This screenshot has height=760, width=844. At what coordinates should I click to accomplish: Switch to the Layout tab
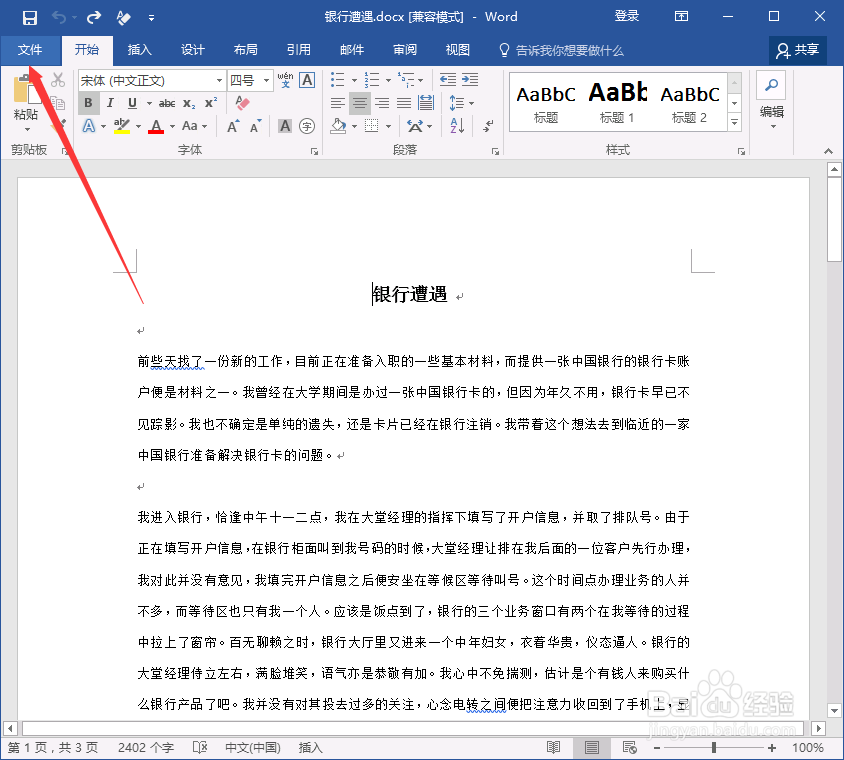245,50
